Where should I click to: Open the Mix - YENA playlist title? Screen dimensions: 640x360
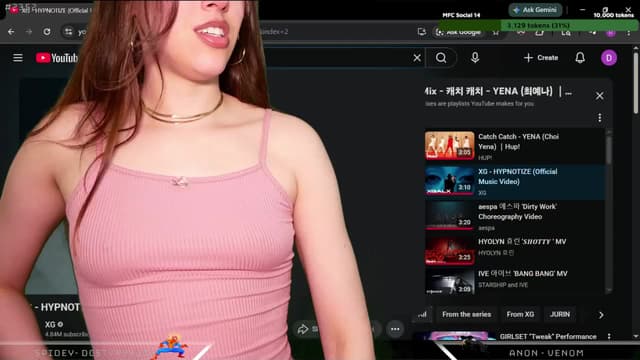click(498, 91)
